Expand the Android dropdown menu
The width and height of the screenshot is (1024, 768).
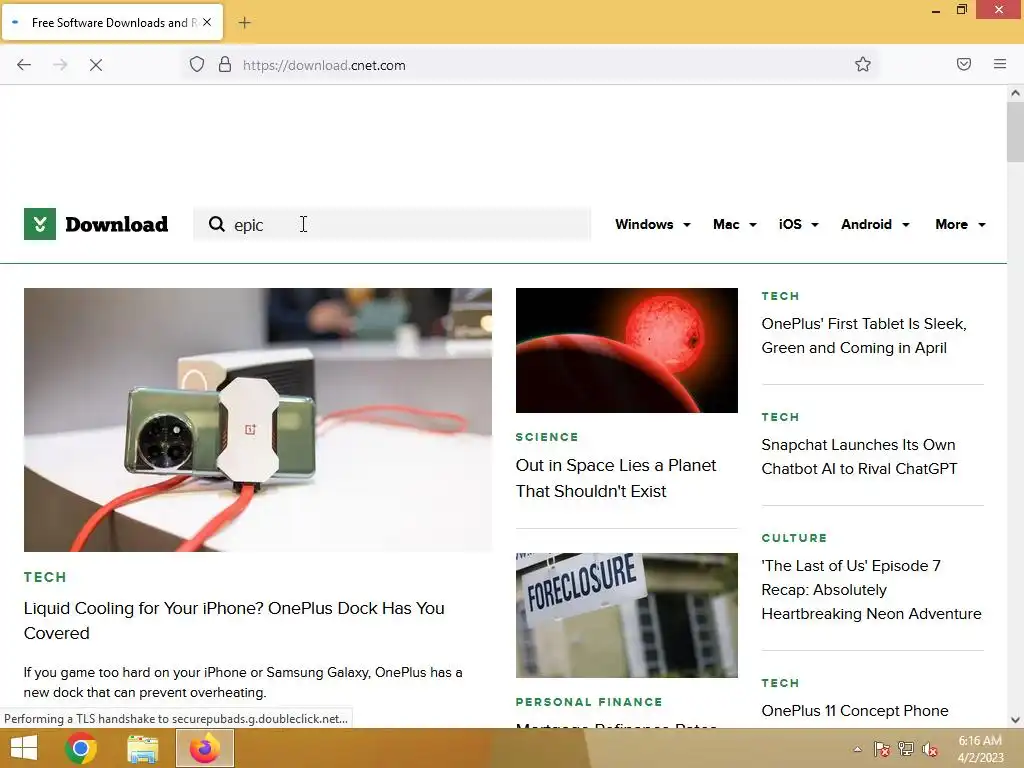point(875,224)
